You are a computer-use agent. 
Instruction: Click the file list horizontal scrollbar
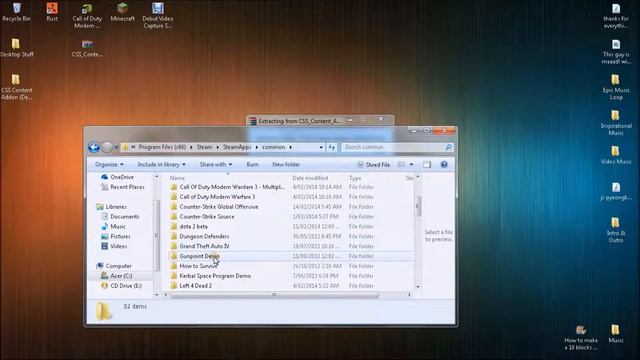coord(274,295)
